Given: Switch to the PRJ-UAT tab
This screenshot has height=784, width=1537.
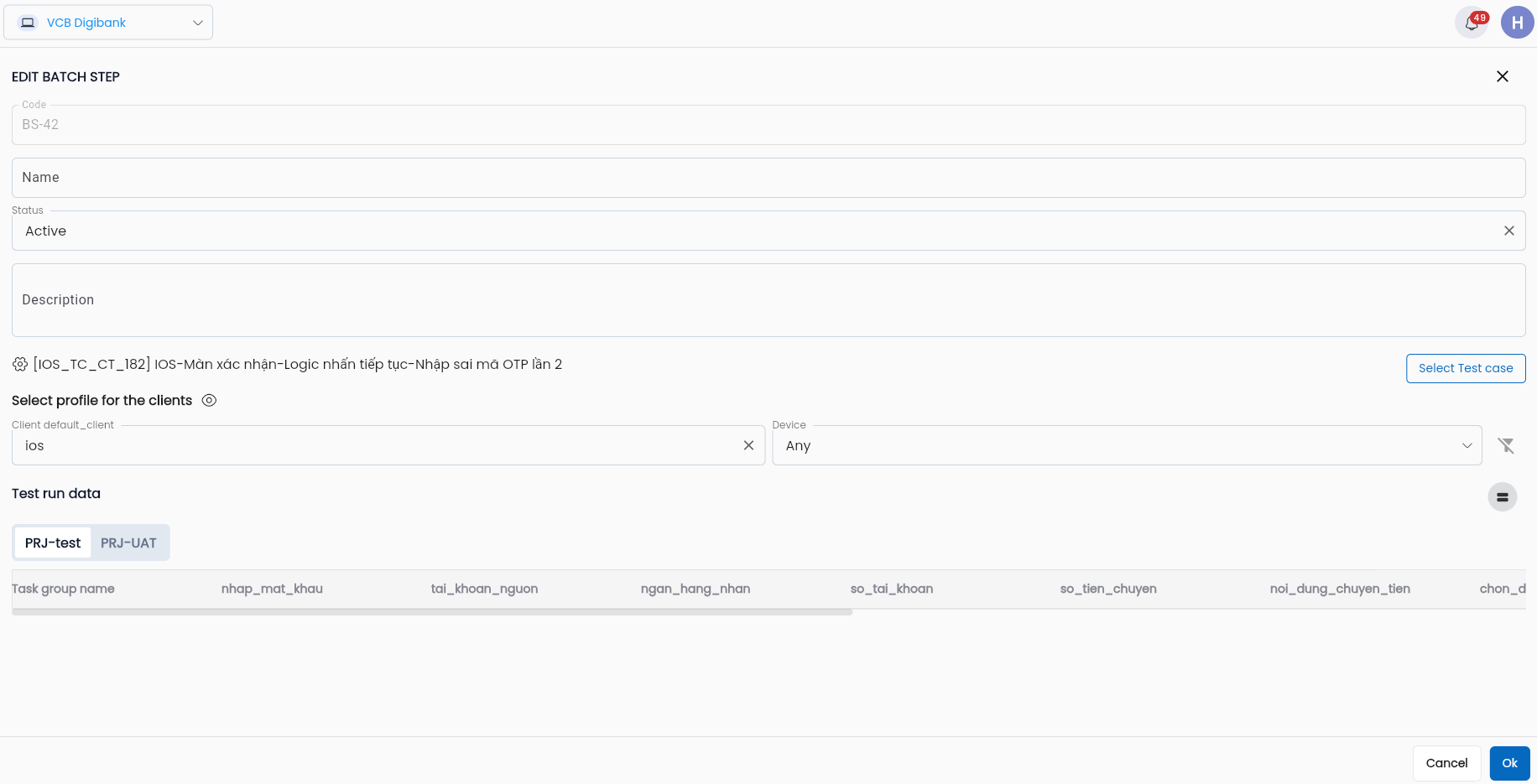Looking at the screenshot, I should click(128, 543).
